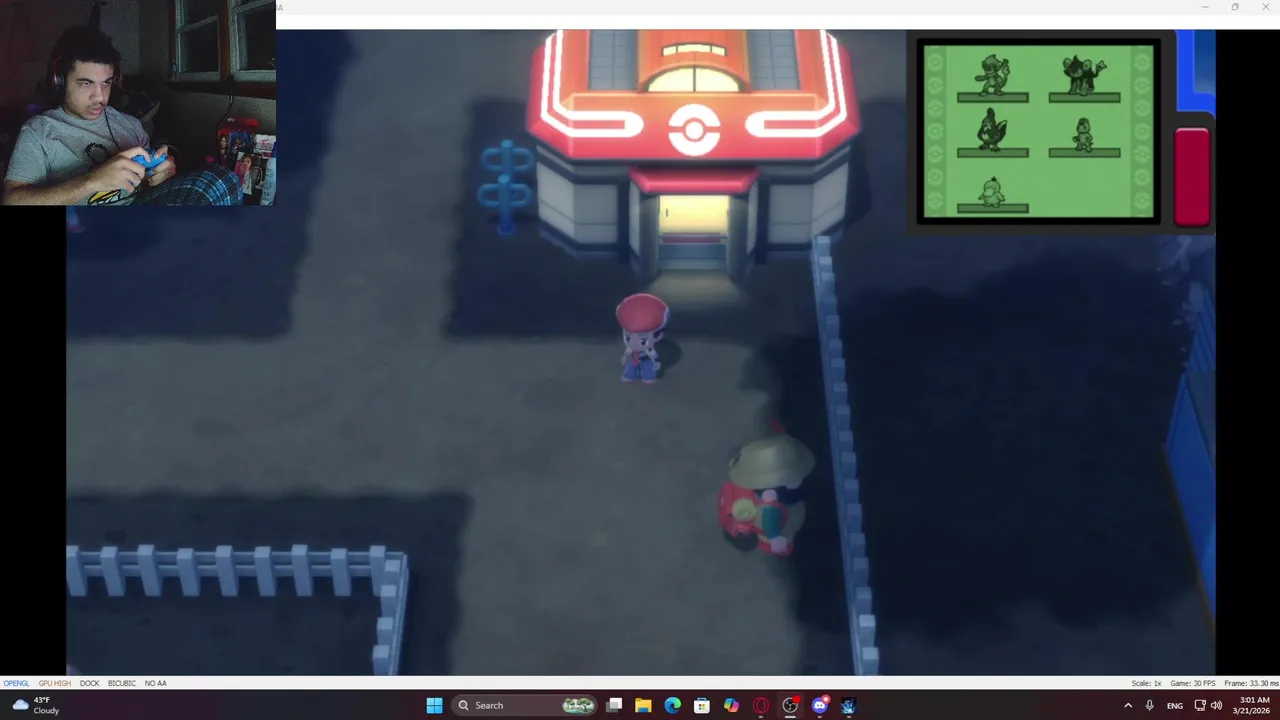Open the ENG language input switcher
Viewport: 1280px width, 720px height.
click(x=1175, y=705)
